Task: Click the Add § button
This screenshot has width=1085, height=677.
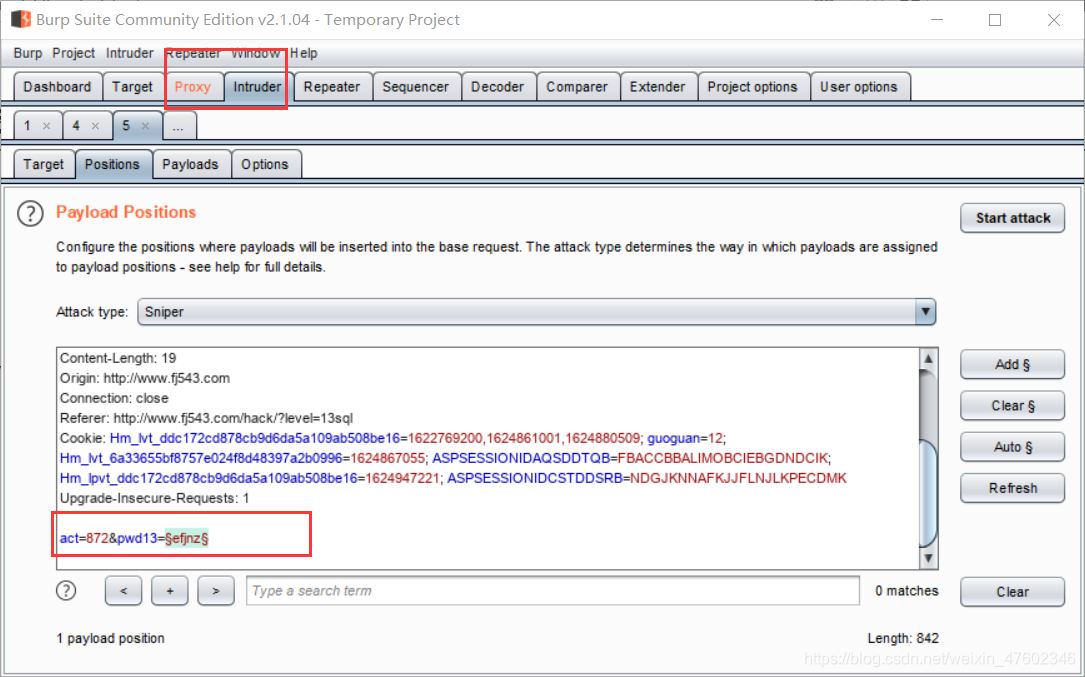Action: [1013, 364]
